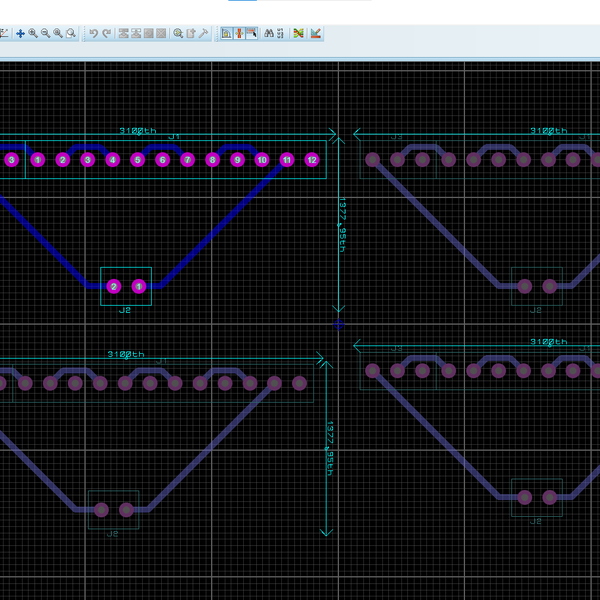
Task: Click the decompose tool hammer icon
Action: point(203,33)
